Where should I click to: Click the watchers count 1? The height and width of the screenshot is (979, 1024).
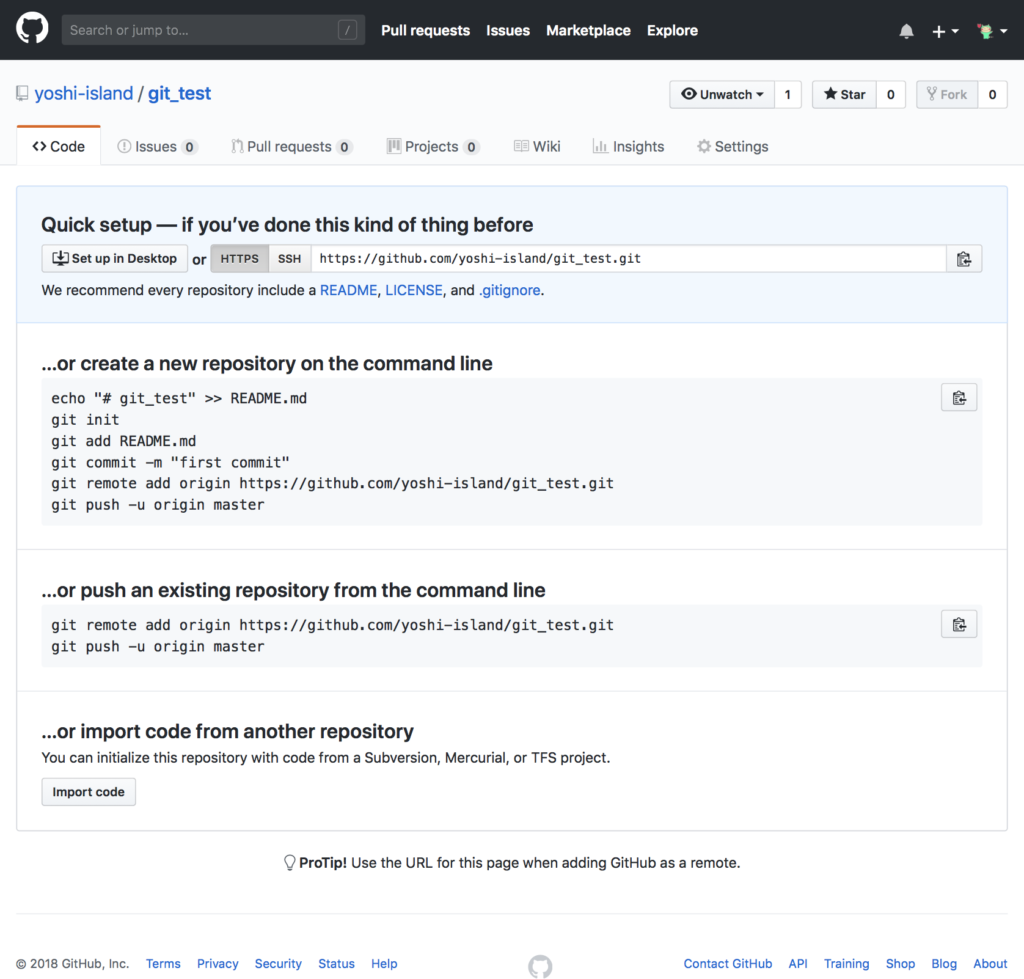coord(788,95)
